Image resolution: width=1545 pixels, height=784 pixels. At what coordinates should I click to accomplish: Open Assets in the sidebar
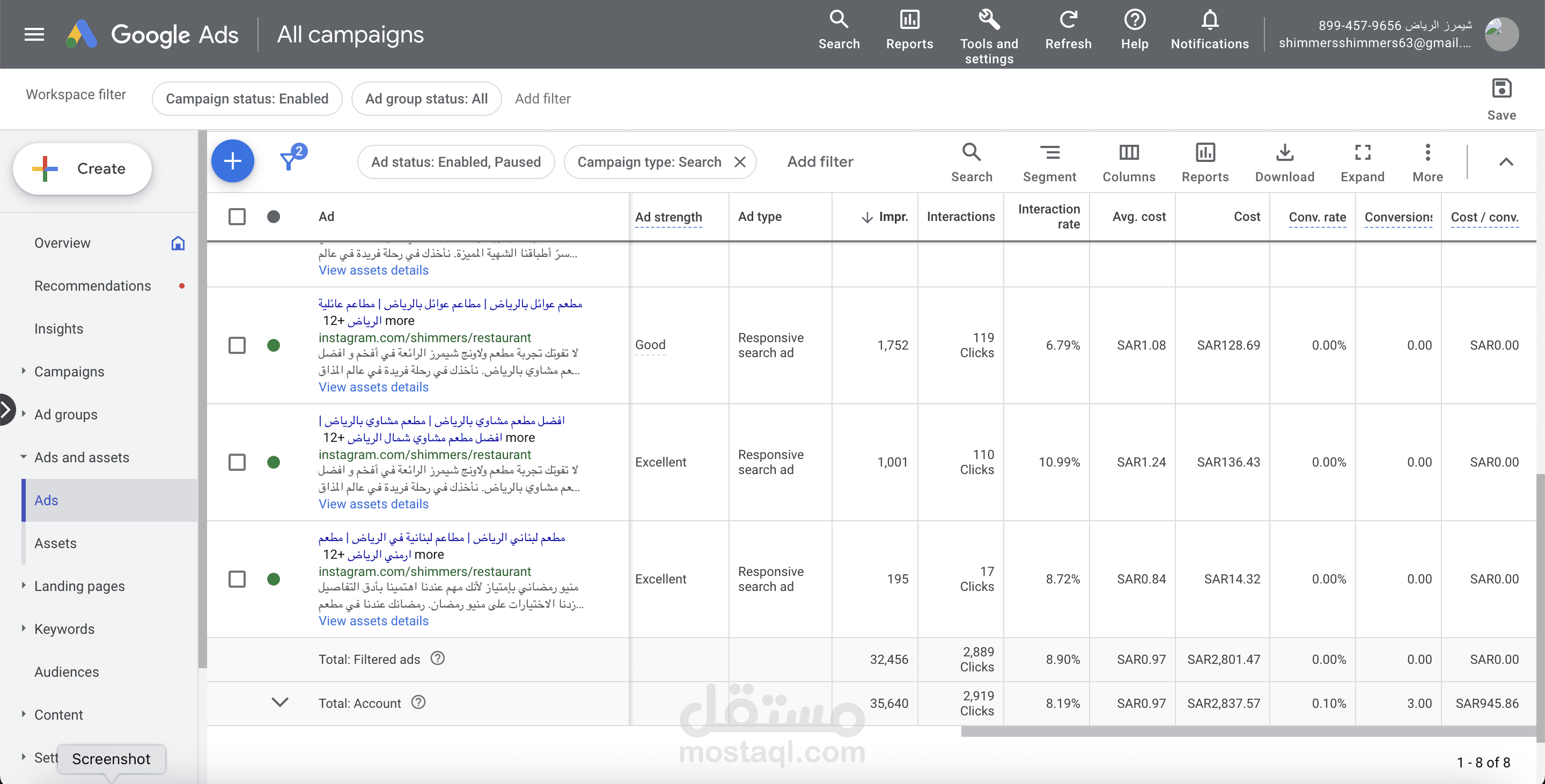point(55,543)
